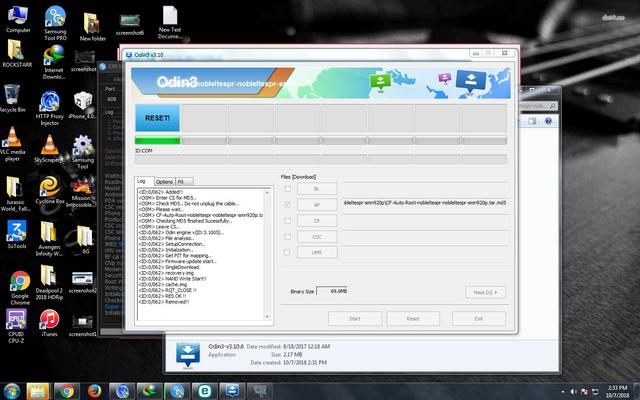Image resolution: width=640 pixels, height=400 pixels.
Task: Open the Jurassic World folder
Action: point(16,194)
